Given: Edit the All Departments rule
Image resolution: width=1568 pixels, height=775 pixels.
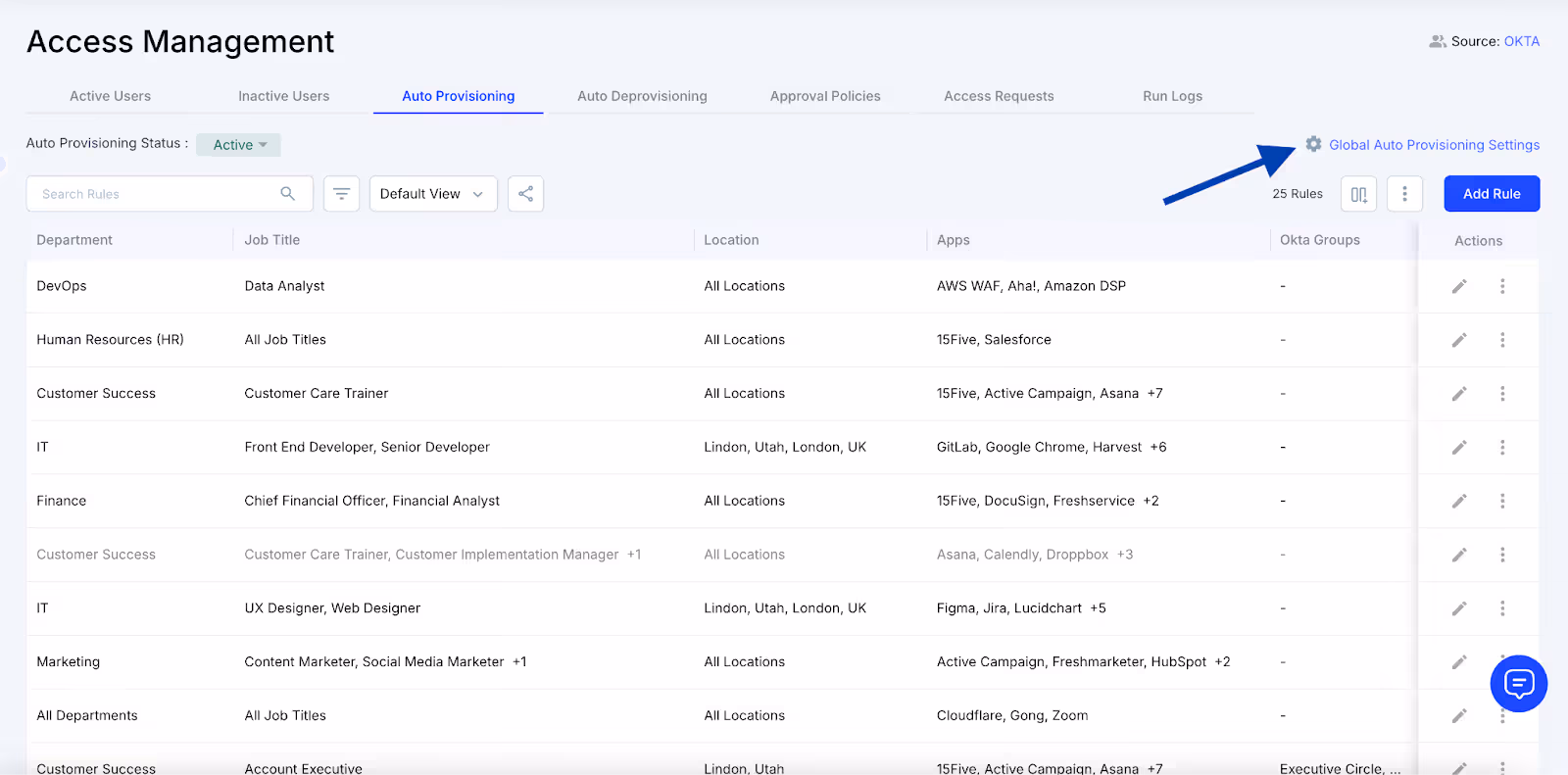Looking at the screenshot, I should (1458, 716).
